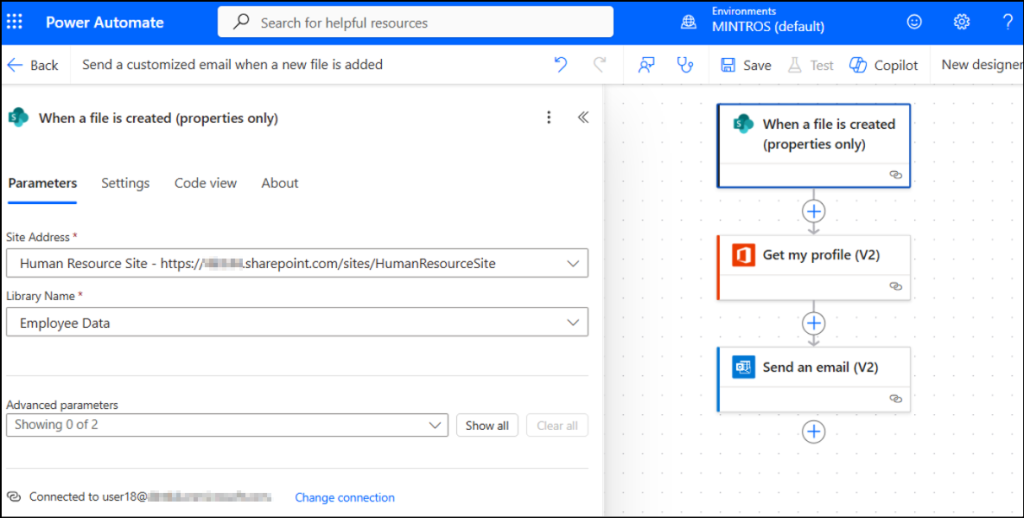Open the About tab

click(280, 184)
